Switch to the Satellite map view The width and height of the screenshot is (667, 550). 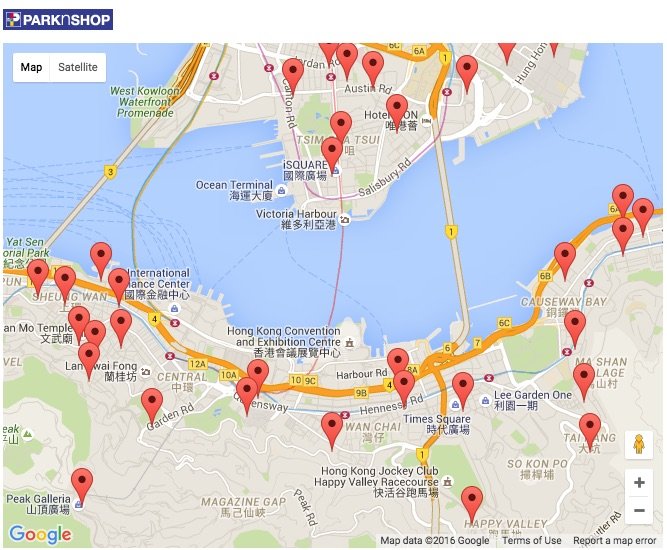[78, 67]
